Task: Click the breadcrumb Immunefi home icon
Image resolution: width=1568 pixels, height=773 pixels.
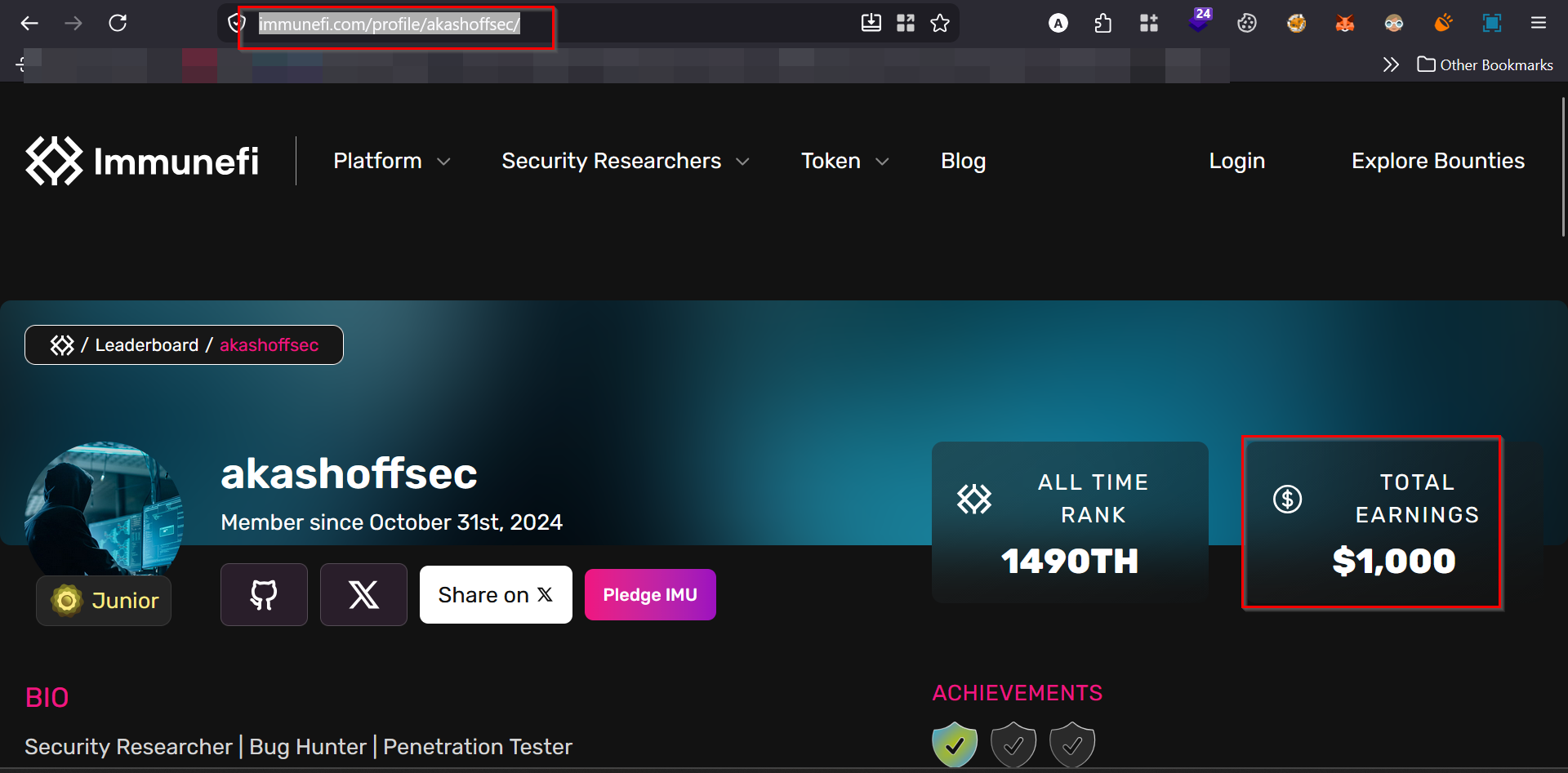Action: coord(62,345)
